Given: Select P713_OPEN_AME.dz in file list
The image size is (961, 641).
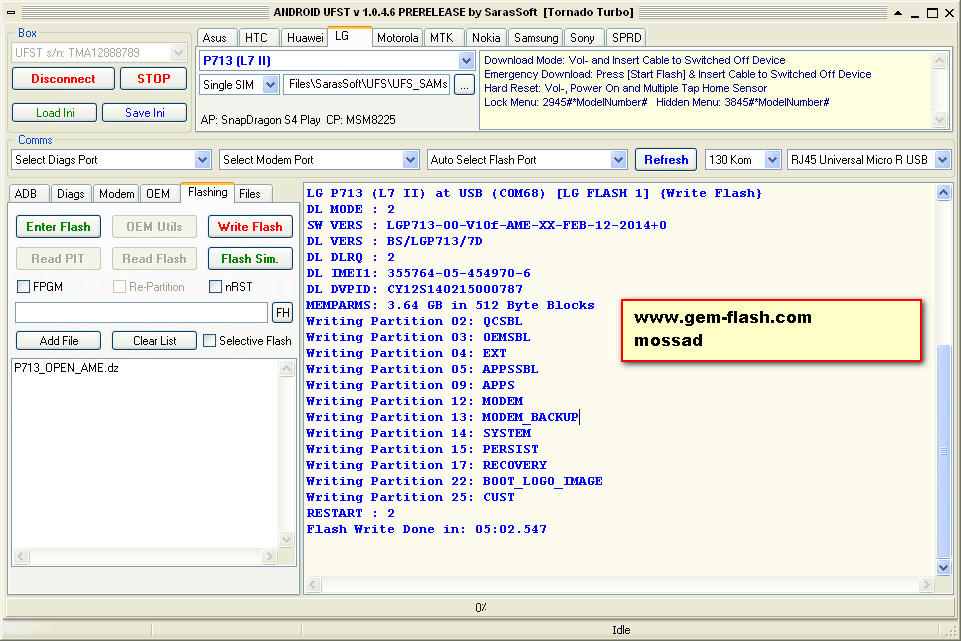Looking at the screenshot, I should (66, 368).
